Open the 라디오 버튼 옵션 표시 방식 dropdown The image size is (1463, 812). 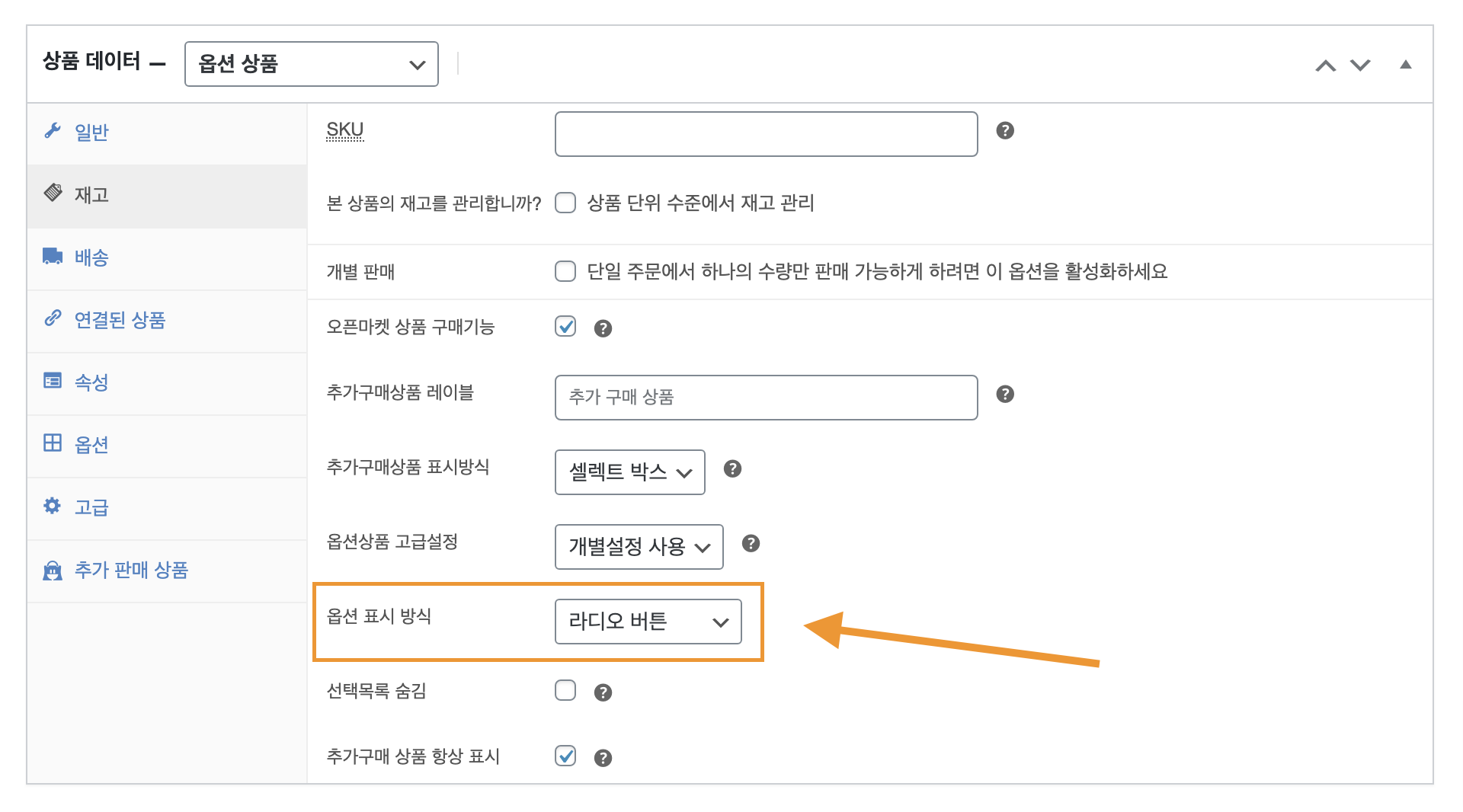click(648, 622)
